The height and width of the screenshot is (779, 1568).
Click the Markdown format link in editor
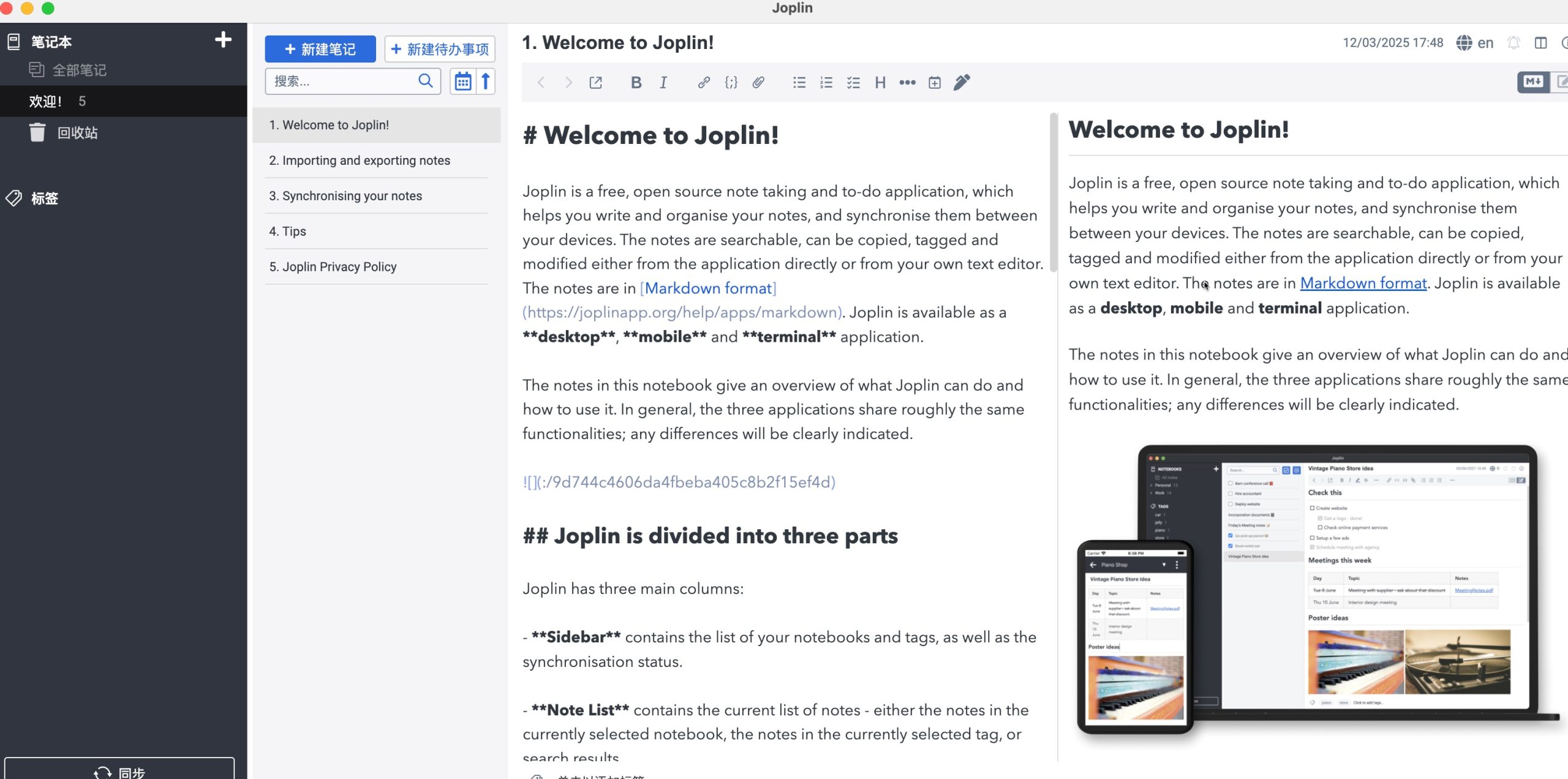point(708,288)
